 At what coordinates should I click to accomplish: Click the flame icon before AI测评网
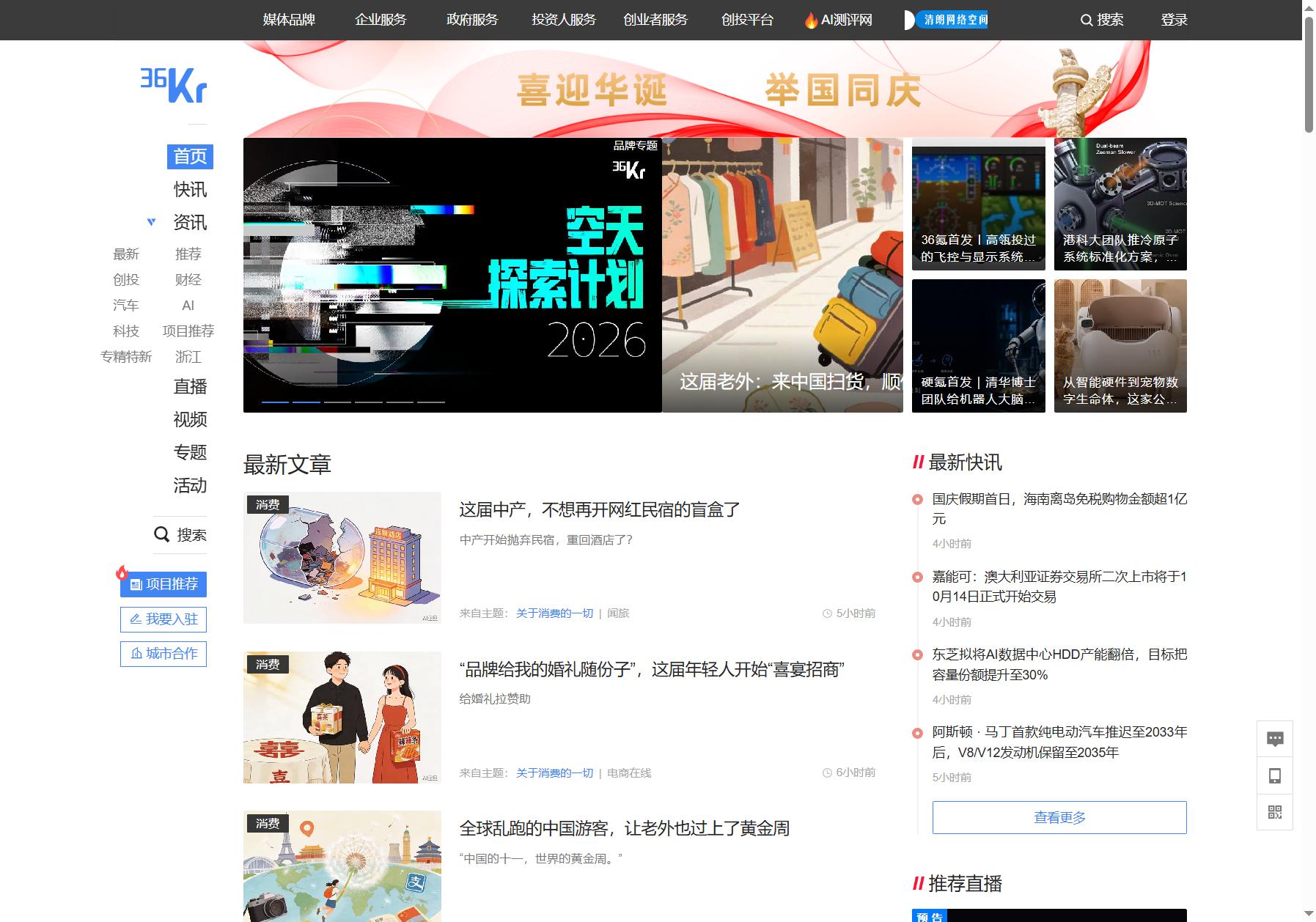(811, 21)
